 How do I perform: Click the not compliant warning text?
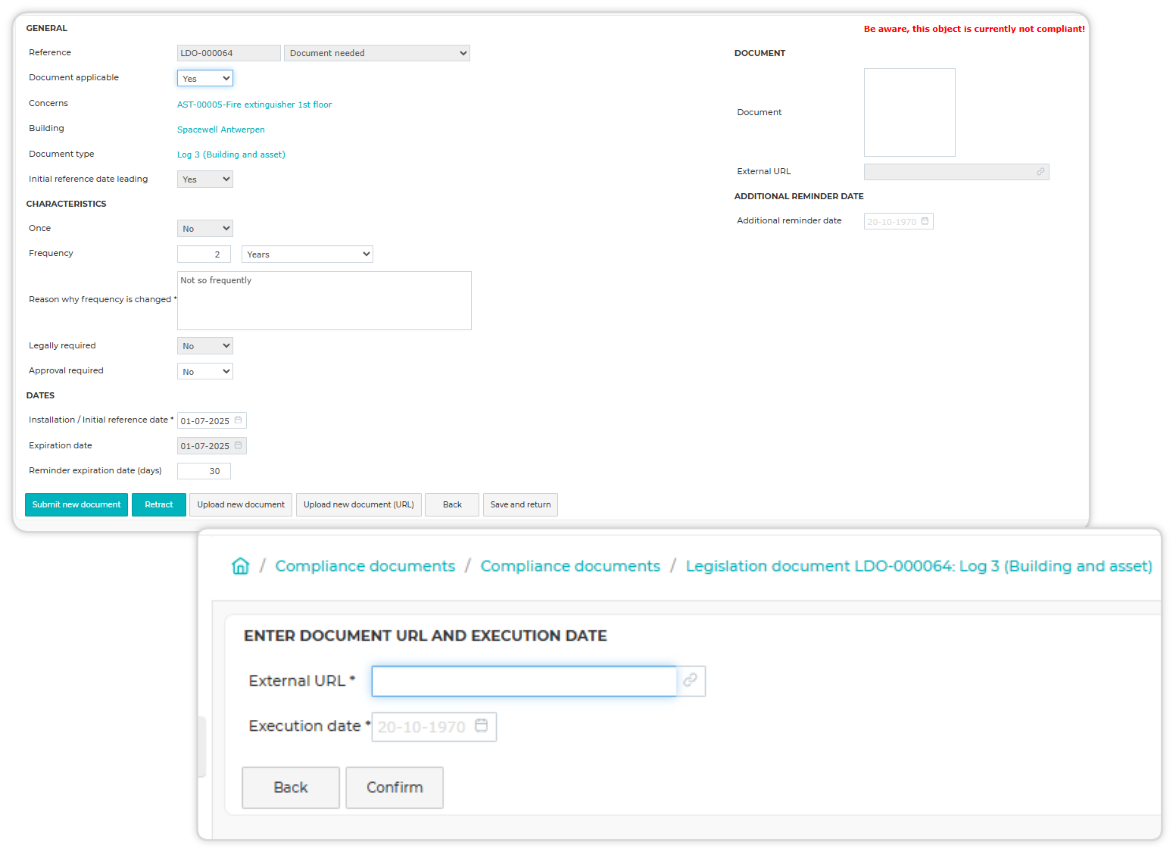[974, 29]
